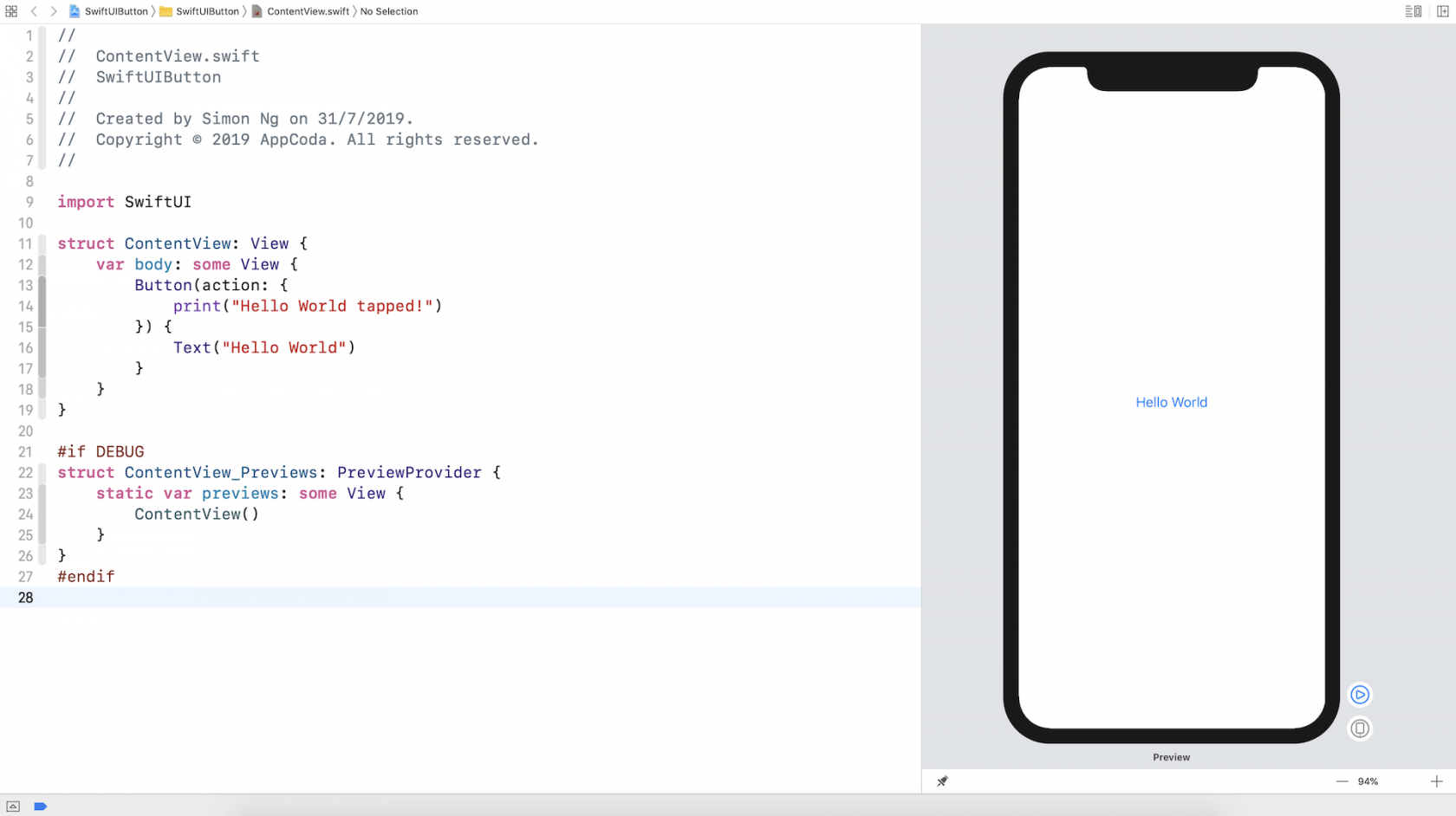The width and height of the screenshot is (1456, 816).
Task: Toggle the blue breakpoint flag in the debug bar
Action: [x=41, y=806]
